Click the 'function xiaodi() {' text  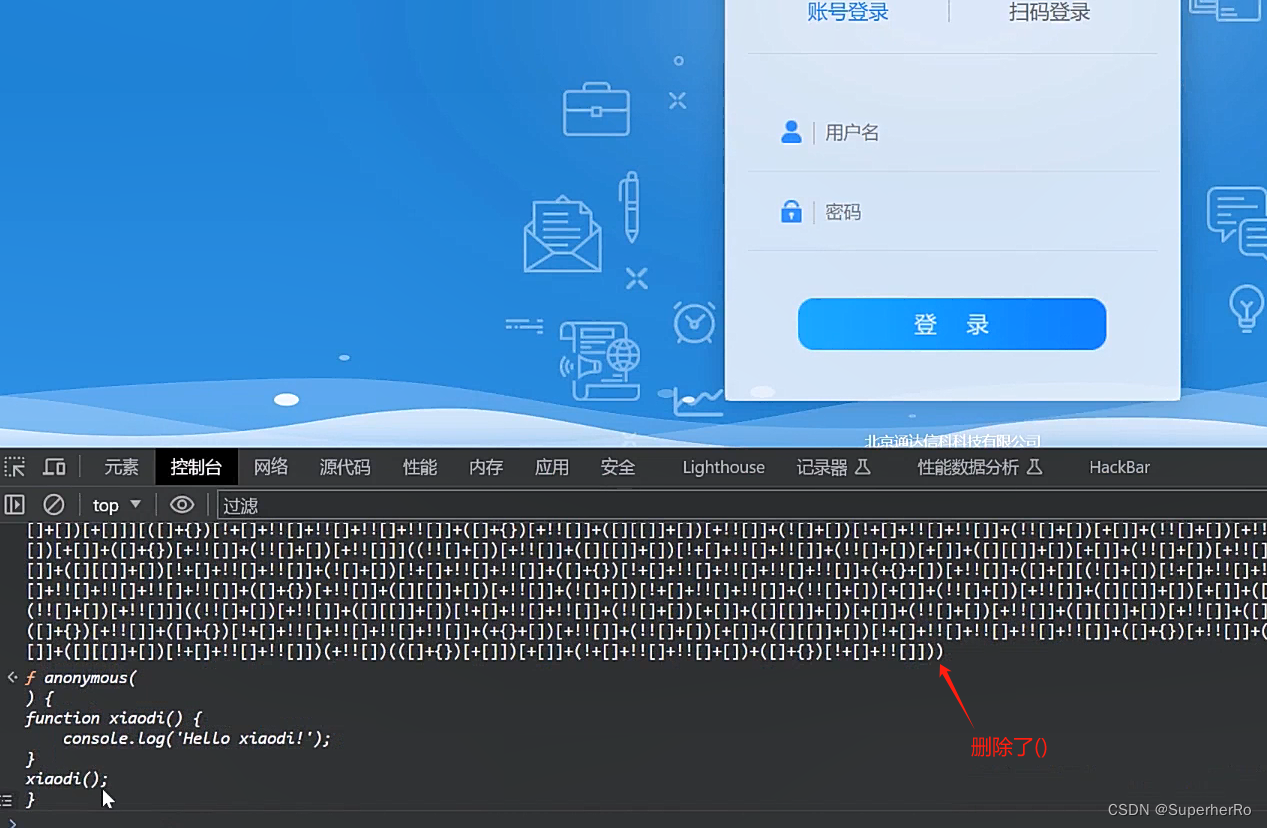tap(113, 719)
